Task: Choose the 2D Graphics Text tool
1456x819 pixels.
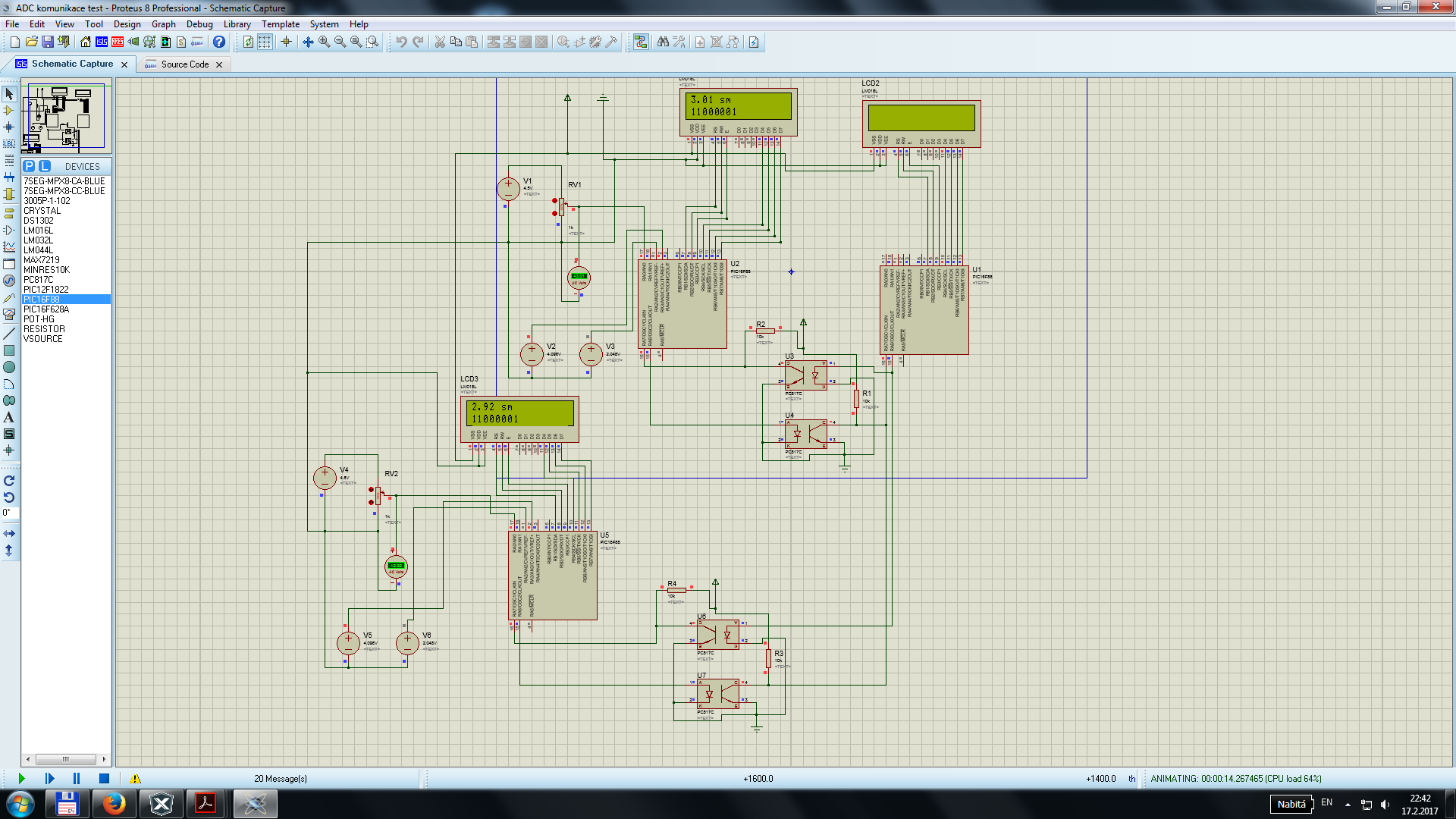Action: tap(9, 417)
